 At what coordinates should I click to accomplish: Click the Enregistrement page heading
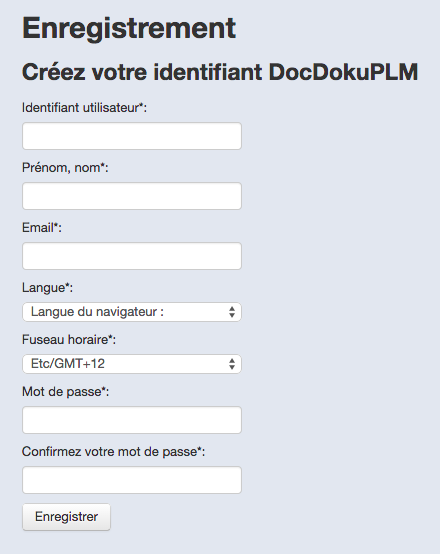tap(129, 28)
